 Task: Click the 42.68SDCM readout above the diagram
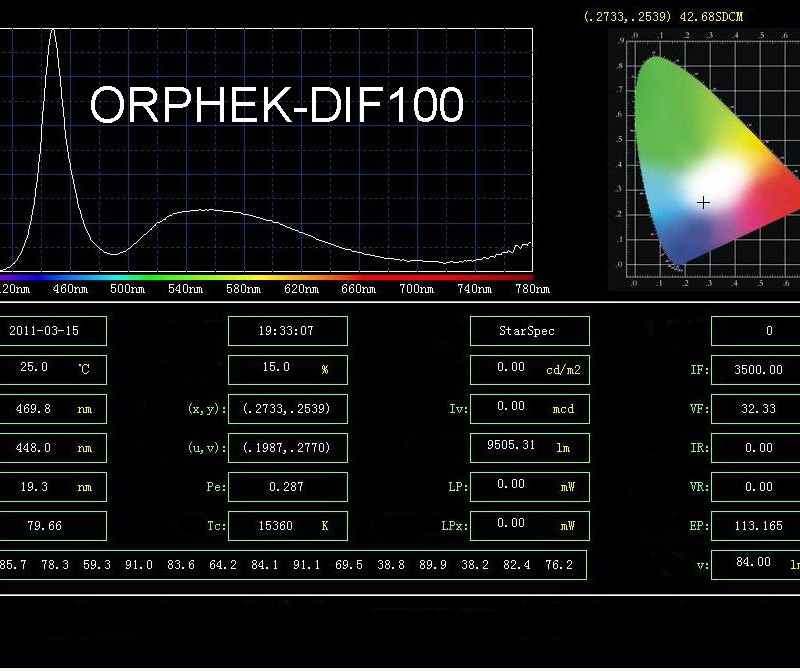711,17
